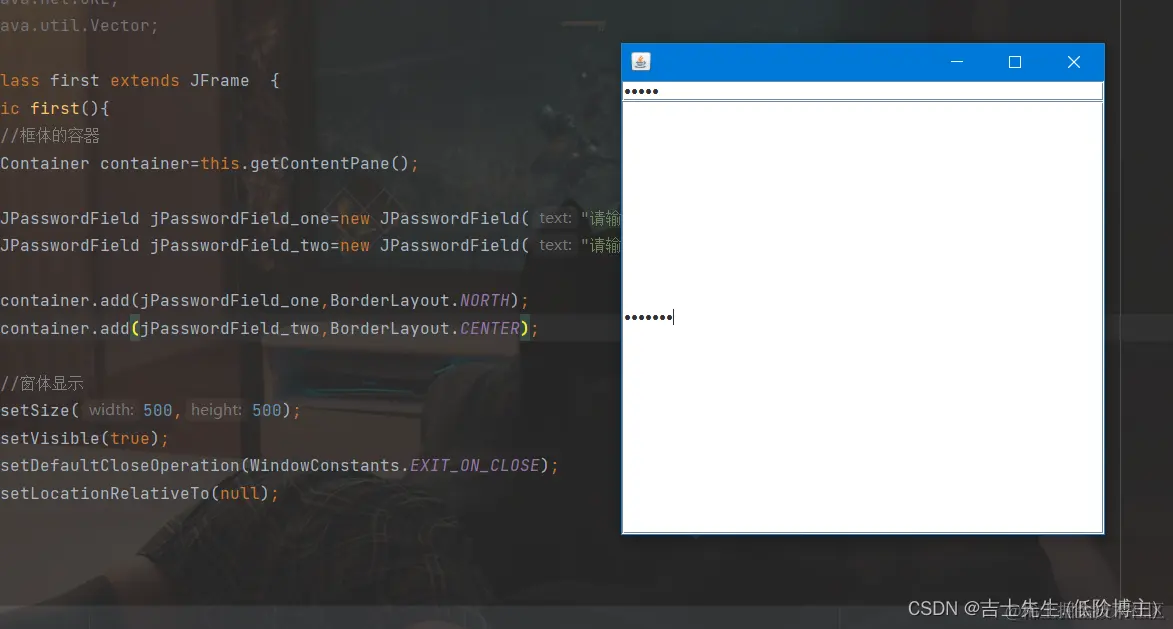This screenshot has height=629, width=1173.
Task: Click the Java coffee cup window icon
Action: point(640,61)
